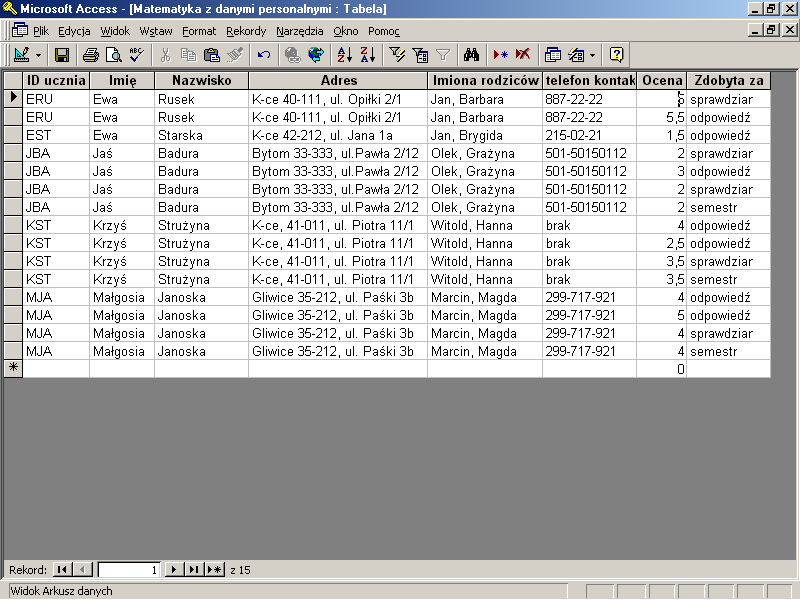Apply Filter by Selection
Screen dimensions: 800x600
click(x=397, y=55)
